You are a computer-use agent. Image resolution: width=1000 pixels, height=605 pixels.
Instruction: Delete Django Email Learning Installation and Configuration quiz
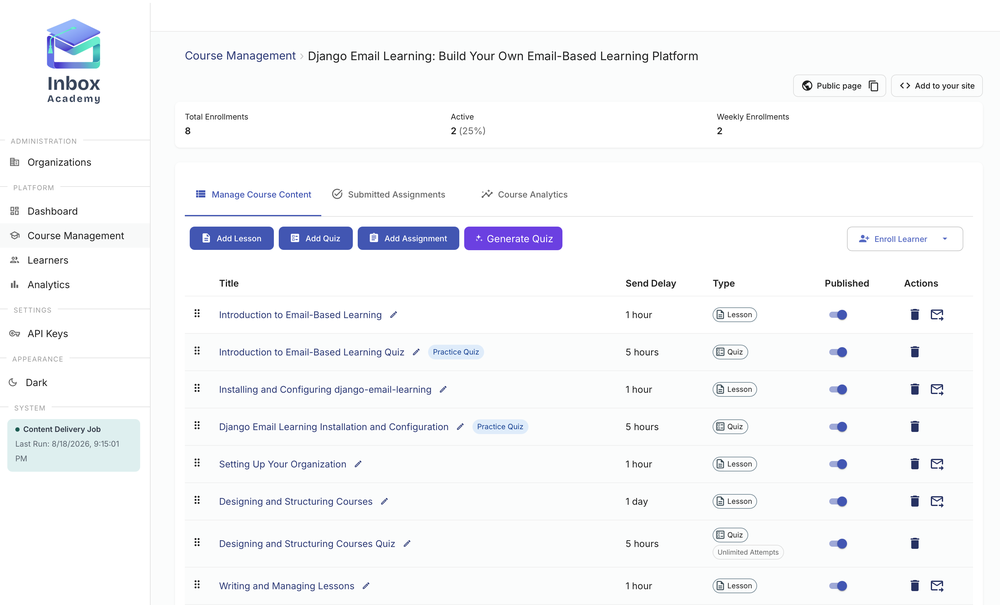pyautogui.click(x=915, y=426)
